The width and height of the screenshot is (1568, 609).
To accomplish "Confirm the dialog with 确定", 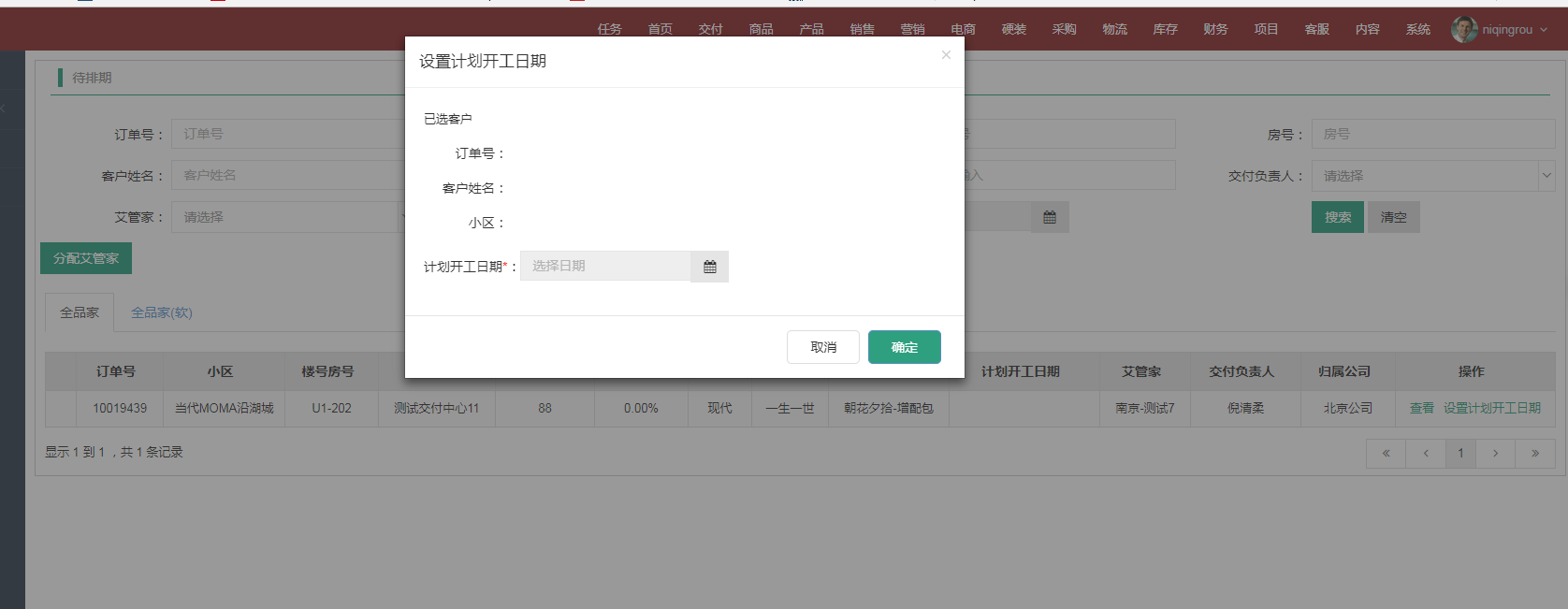I will point(904,347).
